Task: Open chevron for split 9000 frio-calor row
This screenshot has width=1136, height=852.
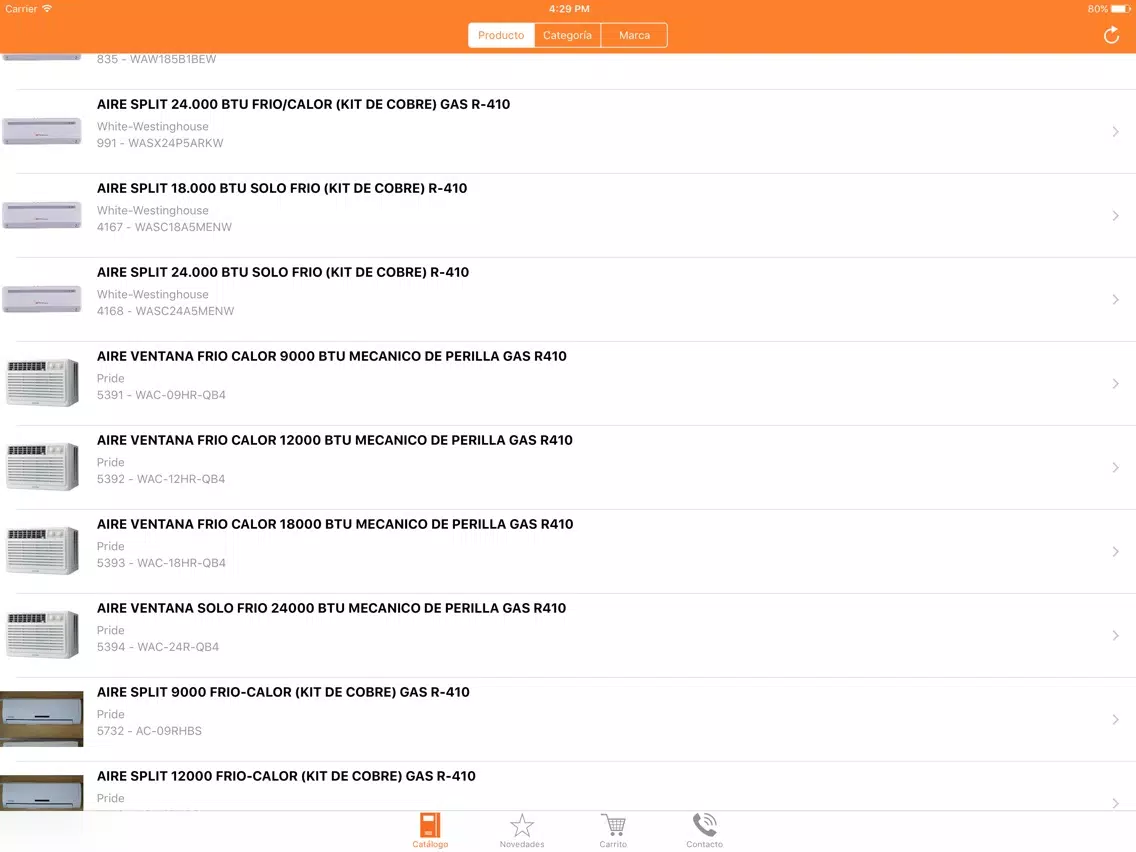Action: (1116, 719)
